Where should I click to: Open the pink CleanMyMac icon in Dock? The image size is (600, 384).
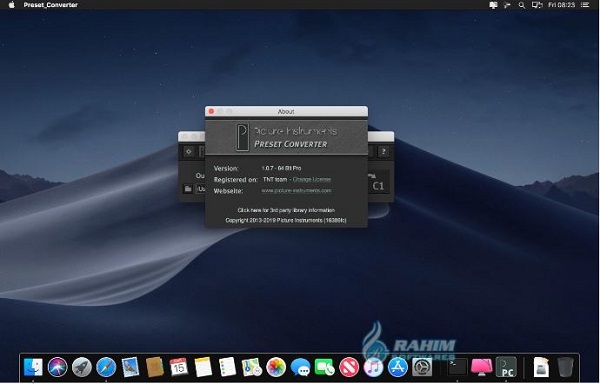click(x=481, y=367)
